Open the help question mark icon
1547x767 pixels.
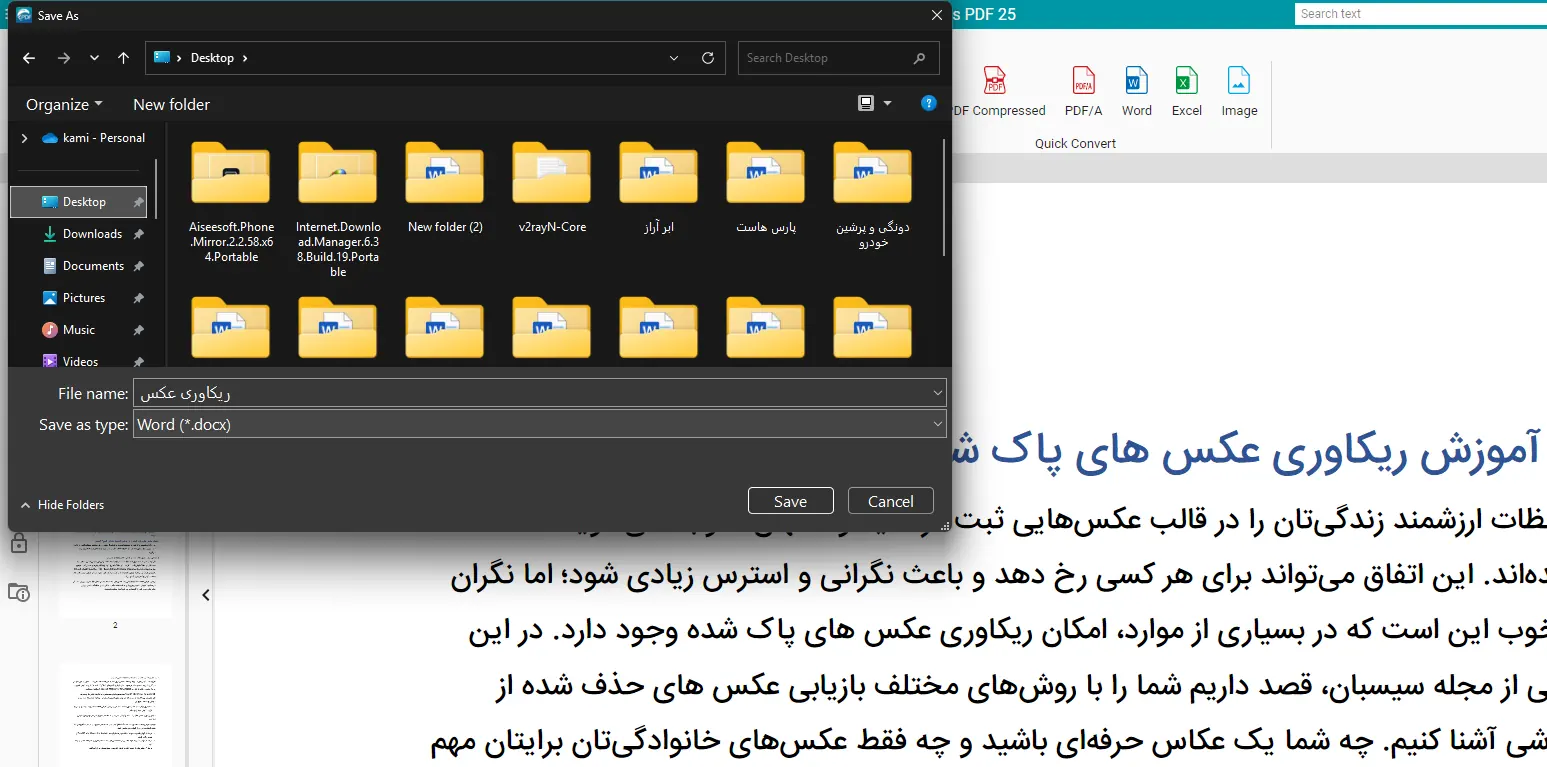[928, 103]
